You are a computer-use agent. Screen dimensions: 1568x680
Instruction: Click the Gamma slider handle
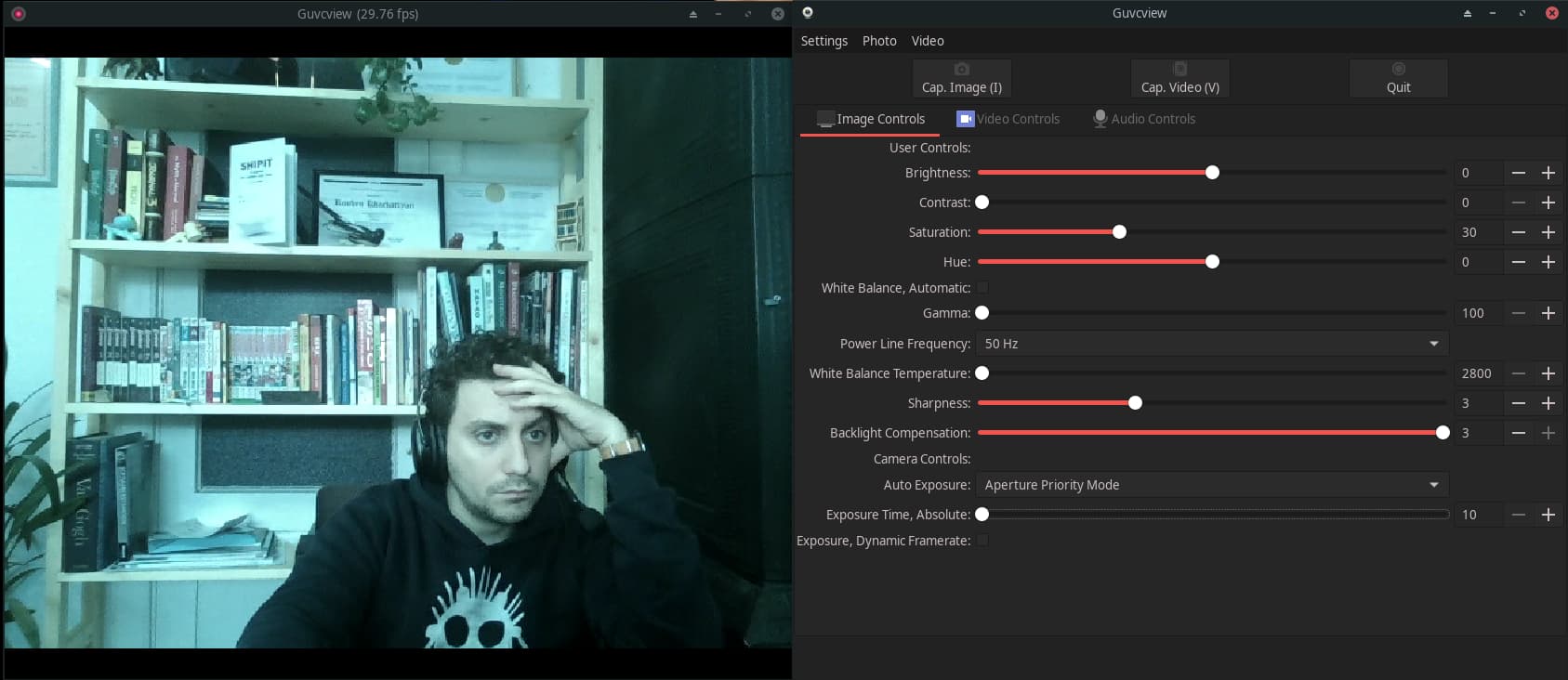tap(982, 313)
